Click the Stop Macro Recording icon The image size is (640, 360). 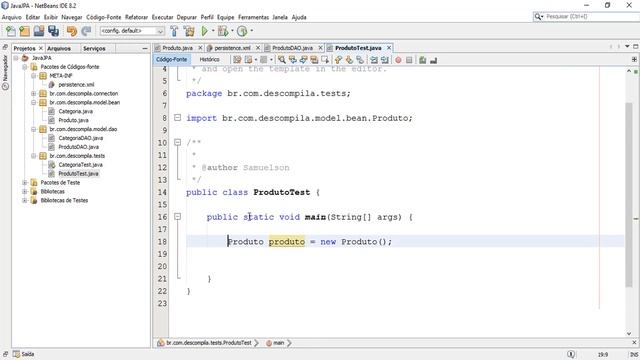(x=409, y=60)
